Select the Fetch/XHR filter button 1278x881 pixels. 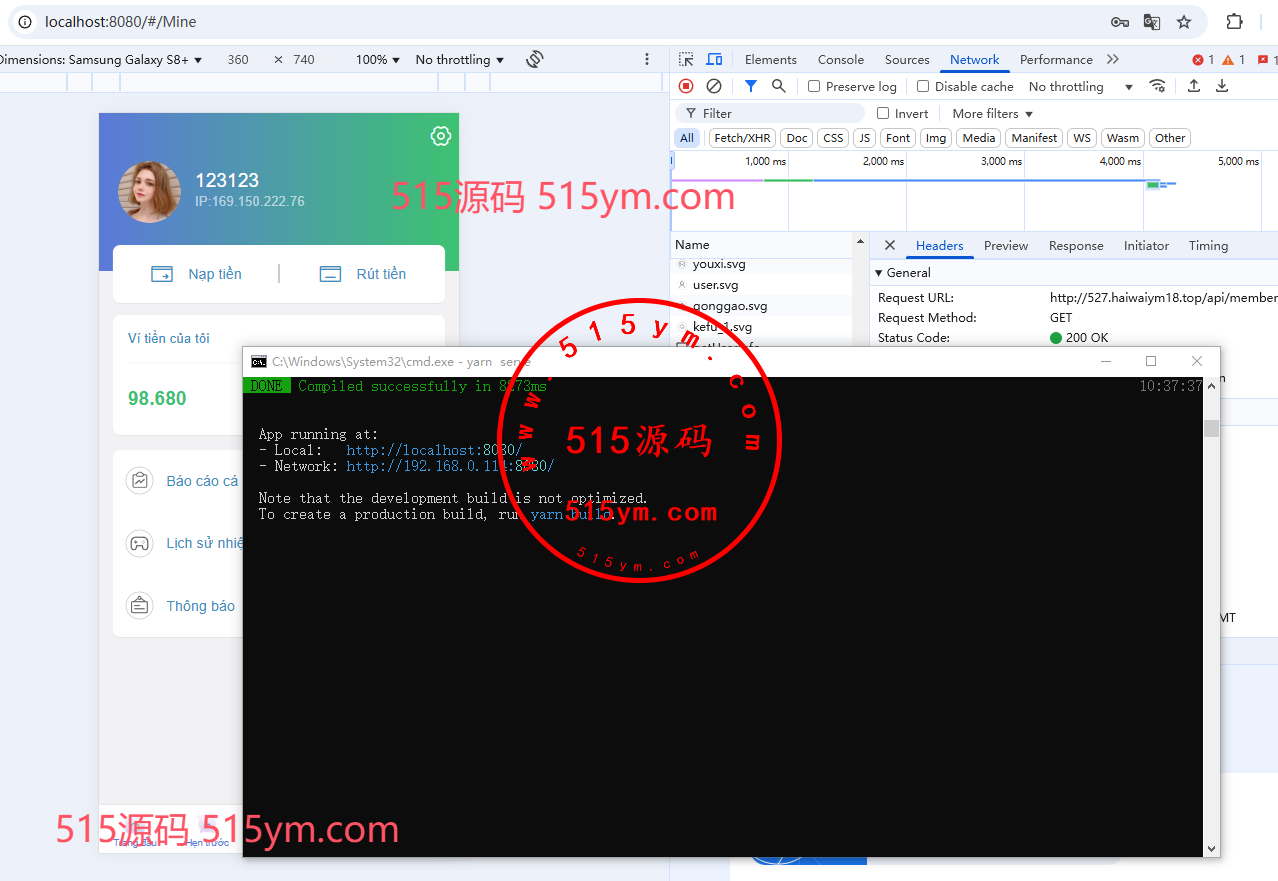(742, 138)
